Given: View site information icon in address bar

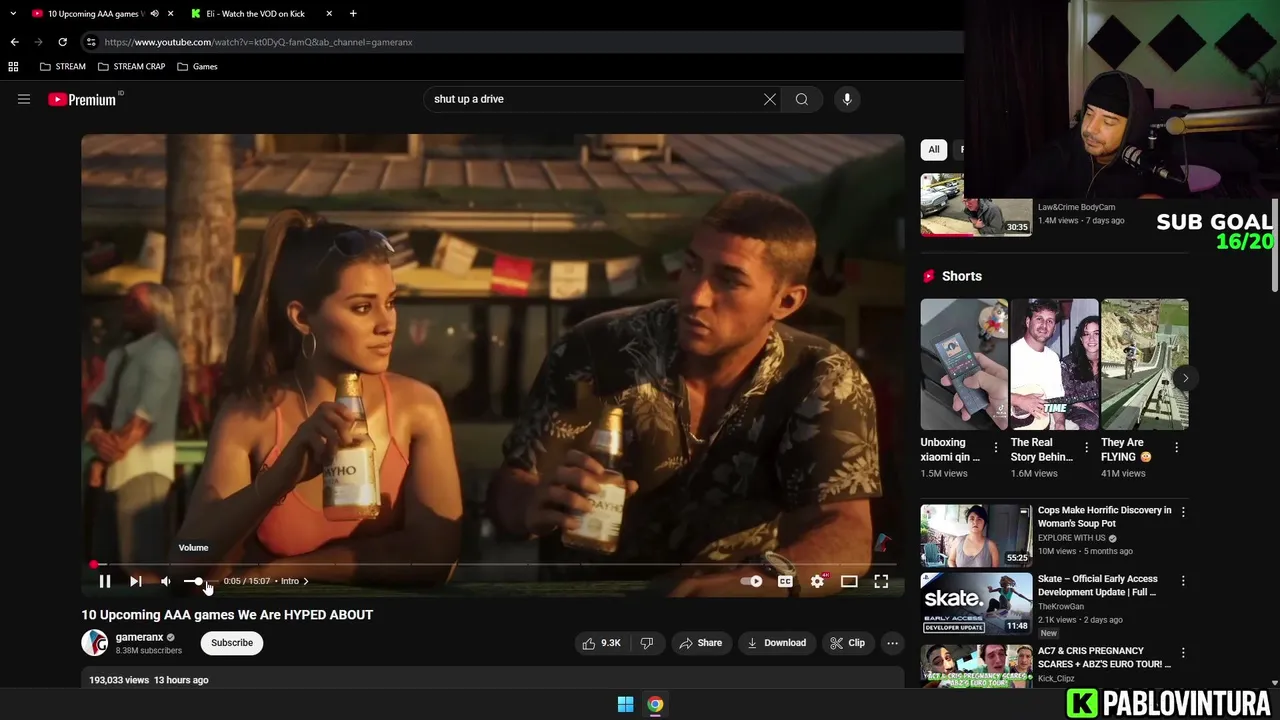Looking at the screenshot, I should tap(91, 42).
